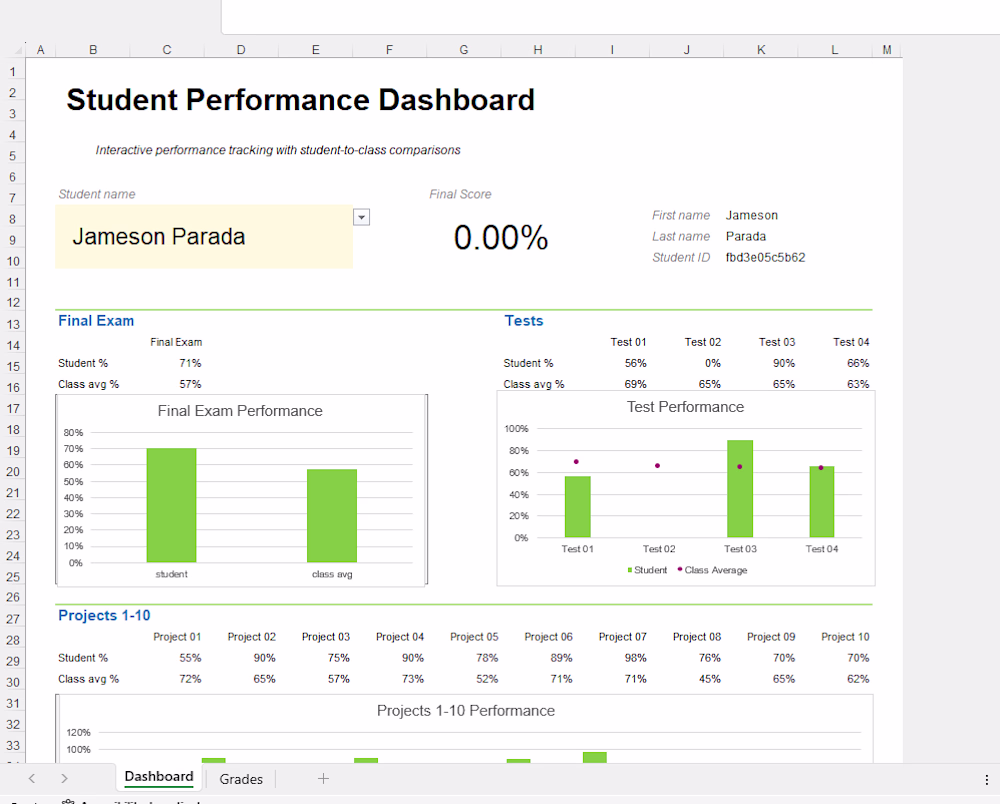This screenshot has width=1000, height=804.
Task: Click the student ID fbd3e05c5b62
Action: coord(765,258)
